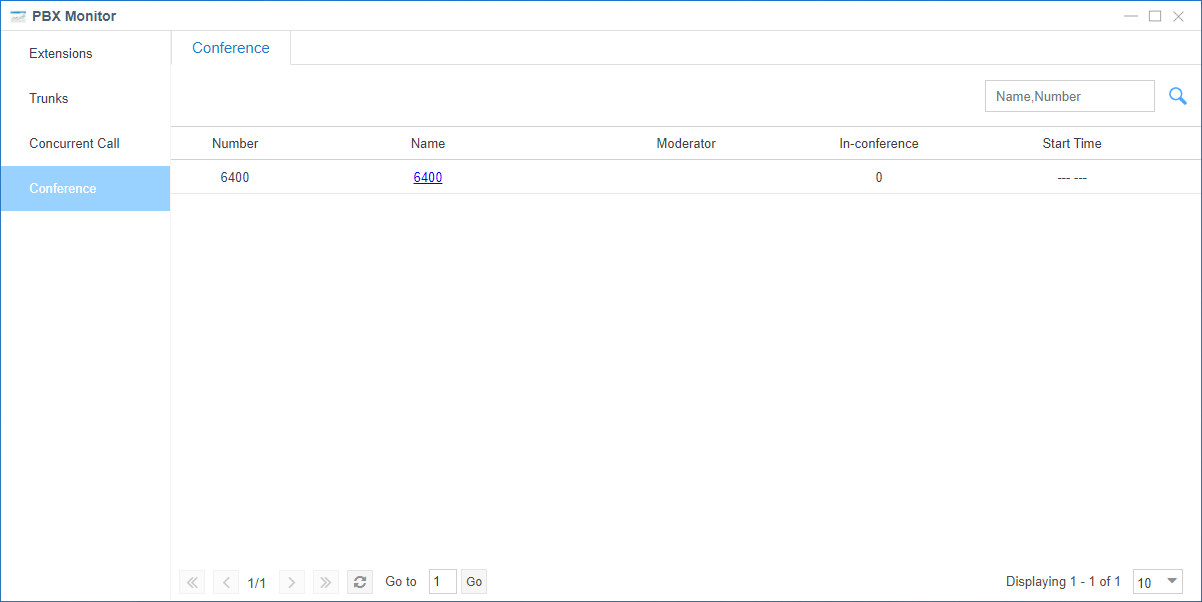Screen dimensions: 1202x602
Task: Open Extensions in the sidebar
Action: coord(61,54)
